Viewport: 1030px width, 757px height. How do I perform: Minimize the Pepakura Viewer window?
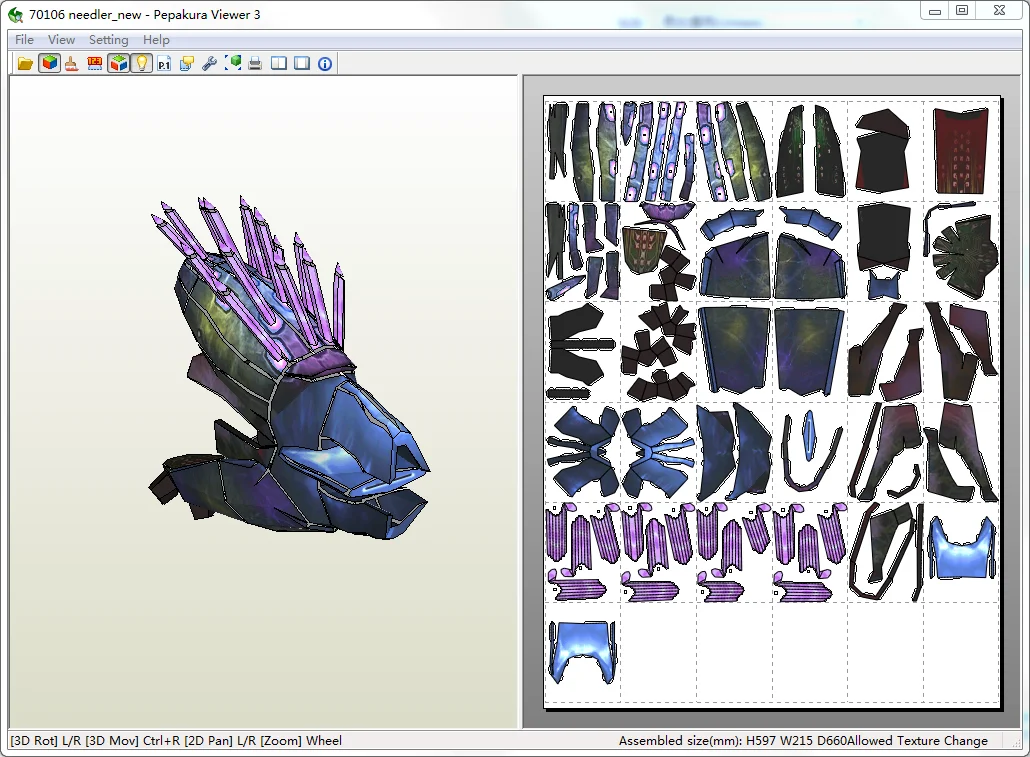(935, 11)
